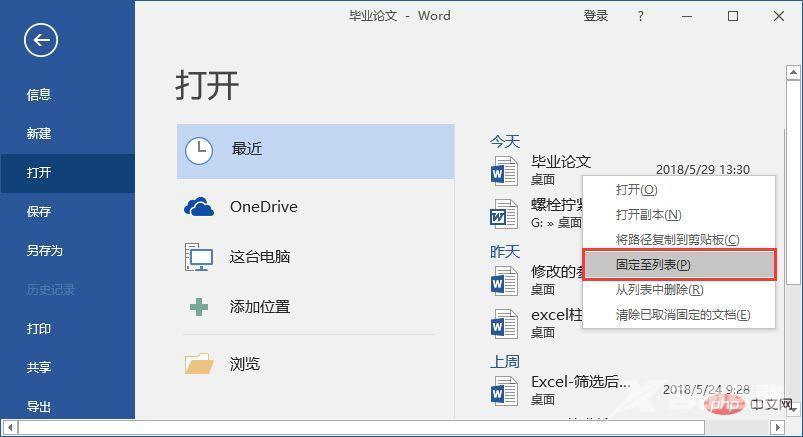
Task: Click 清除已取消固定的文档 menu entry
Action: pyautogui.click(x=682, y=315)
